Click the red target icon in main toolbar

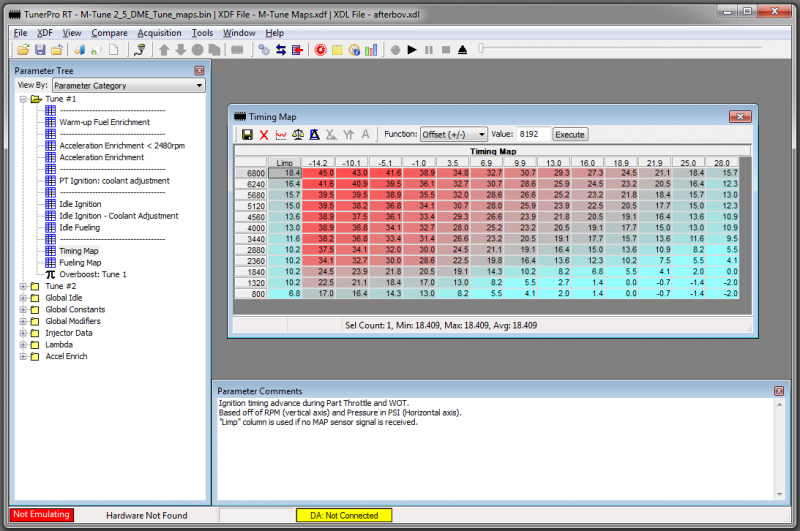(320, 49)
